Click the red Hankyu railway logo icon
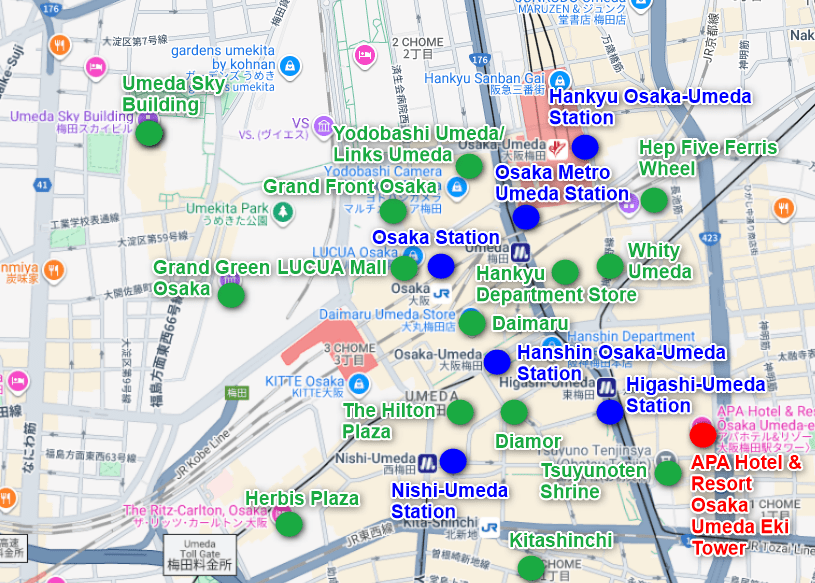This screenshot has width=815, height=583. click(557, 149)
